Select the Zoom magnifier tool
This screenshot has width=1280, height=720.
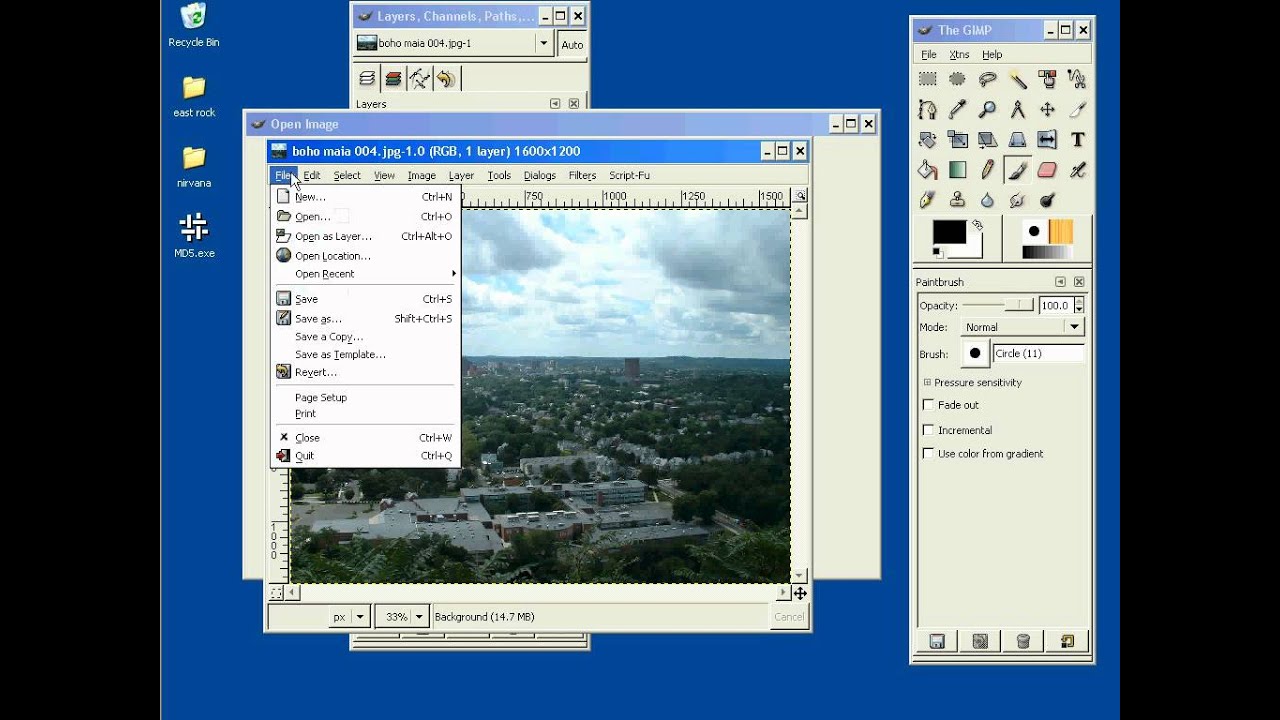pyautogui.click(x=988, y=109)
